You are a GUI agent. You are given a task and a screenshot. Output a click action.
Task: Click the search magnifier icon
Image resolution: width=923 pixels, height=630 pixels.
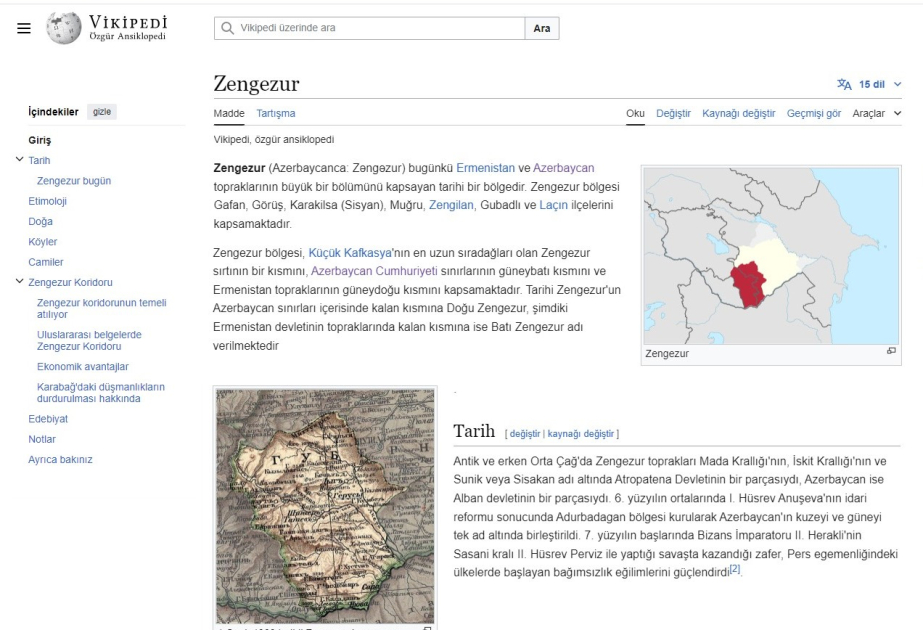(x=229, y=29)
